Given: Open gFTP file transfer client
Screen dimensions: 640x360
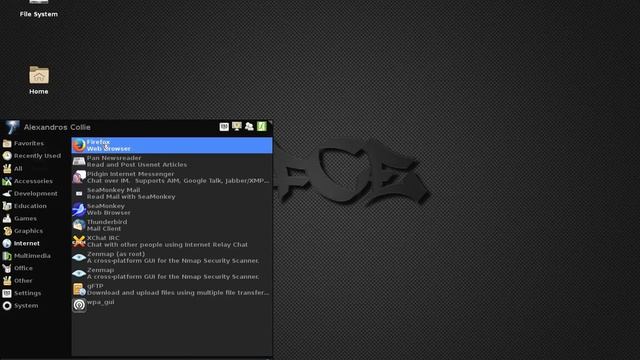Looking at the screenshot, I should click(x=172, y=289).
